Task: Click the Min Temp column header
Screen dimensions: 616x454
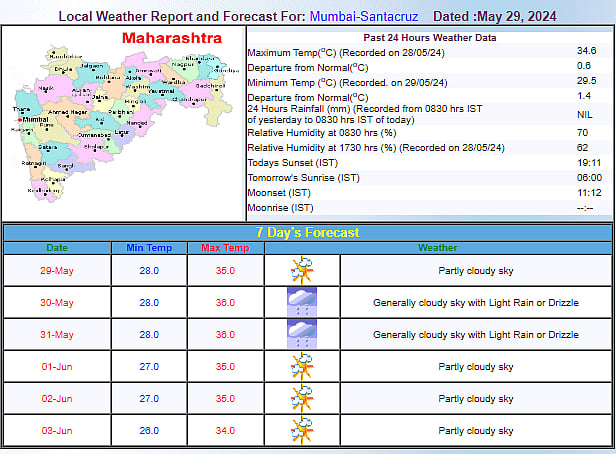Action: [x=149, y=248]
